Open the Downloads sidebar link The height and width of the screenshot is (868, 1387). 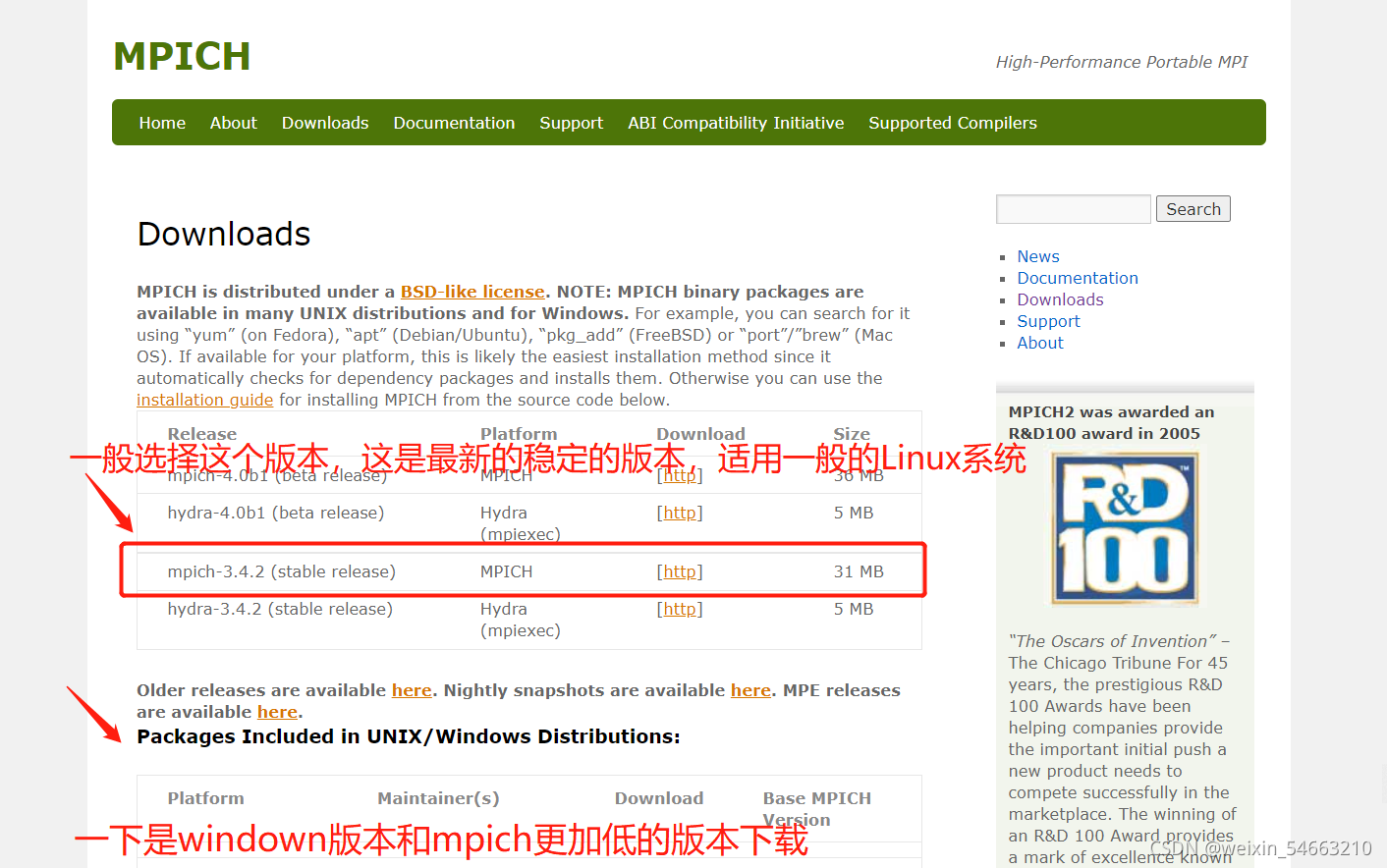(x=1060, y=299)
